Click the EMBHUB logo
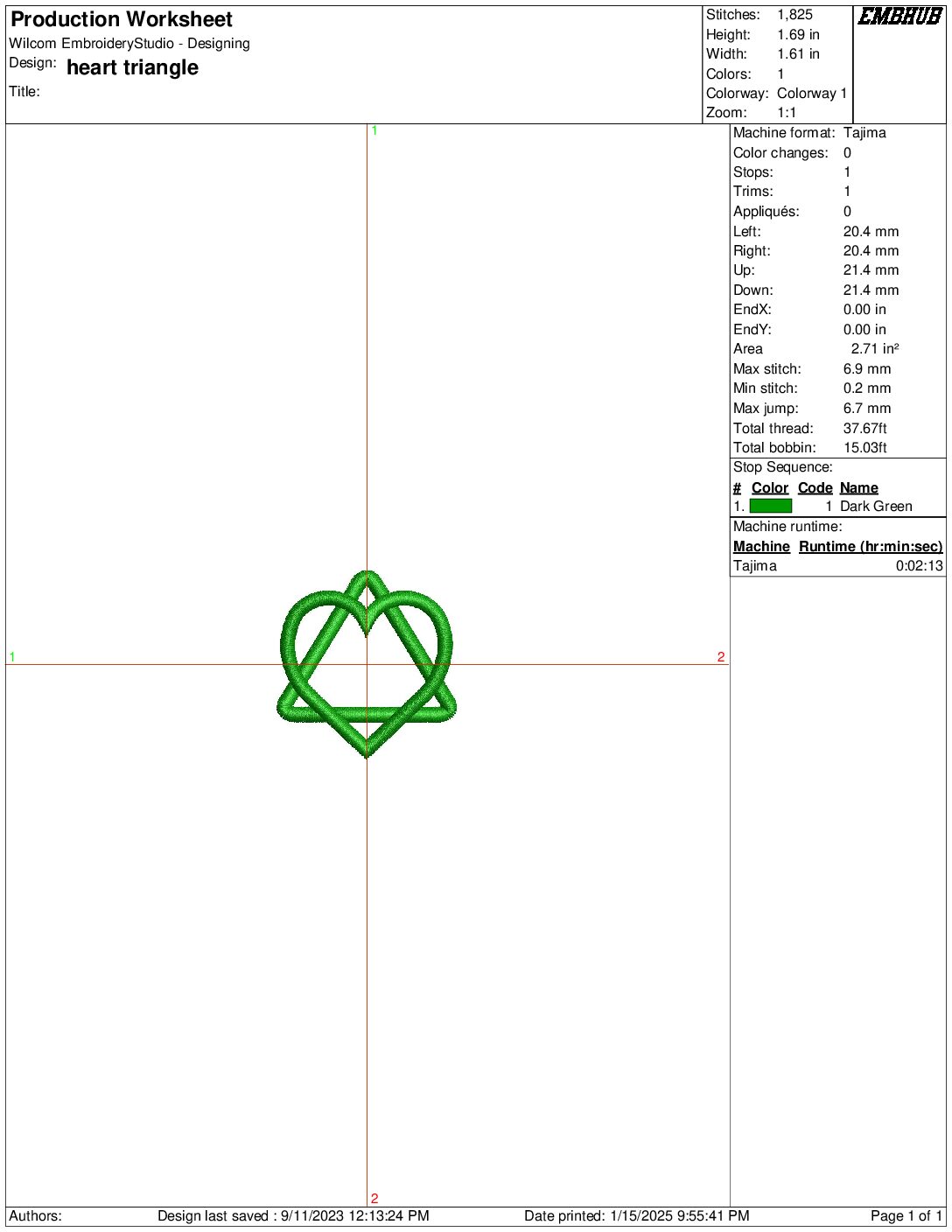The width and height of the screenshot is (952, 1232). [899, 16]
